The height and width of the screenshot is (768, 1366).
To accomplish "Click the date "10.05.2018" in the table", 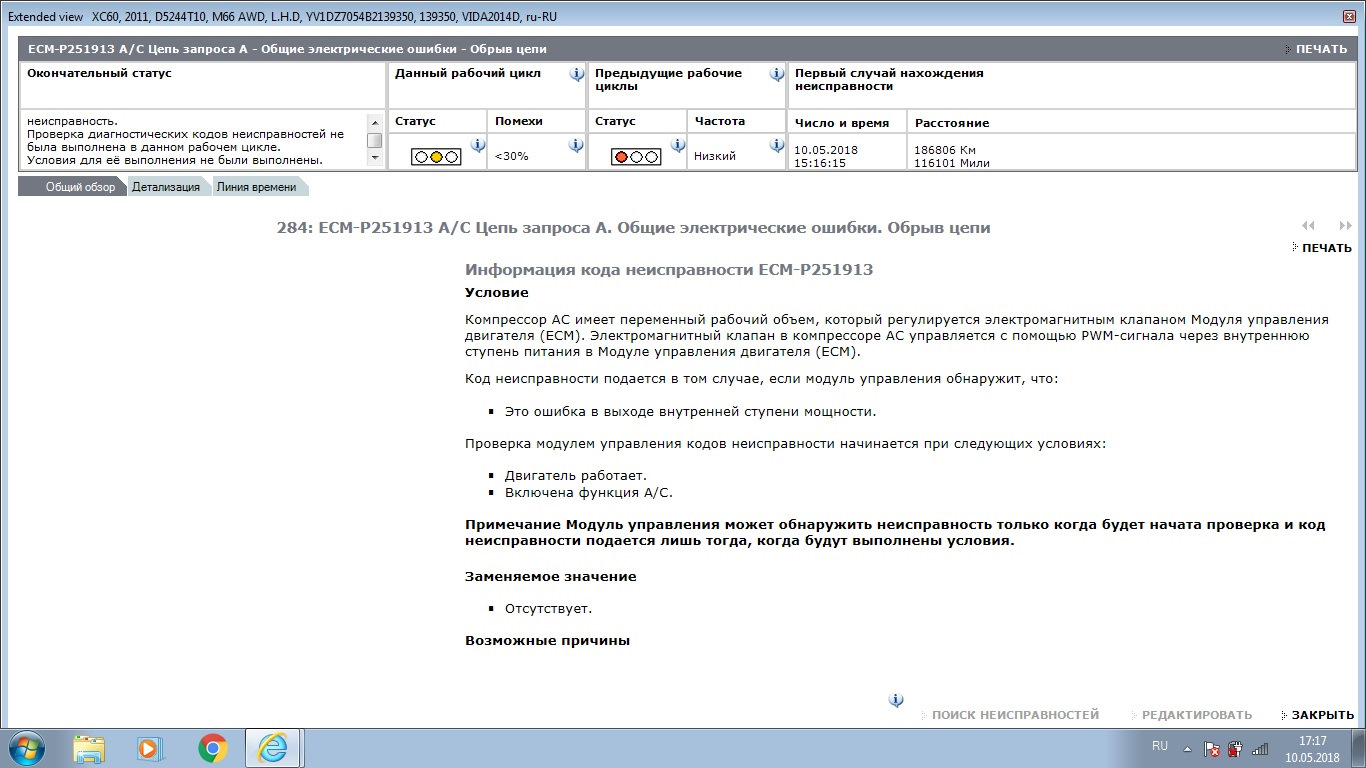I will [x=826, y=150].
